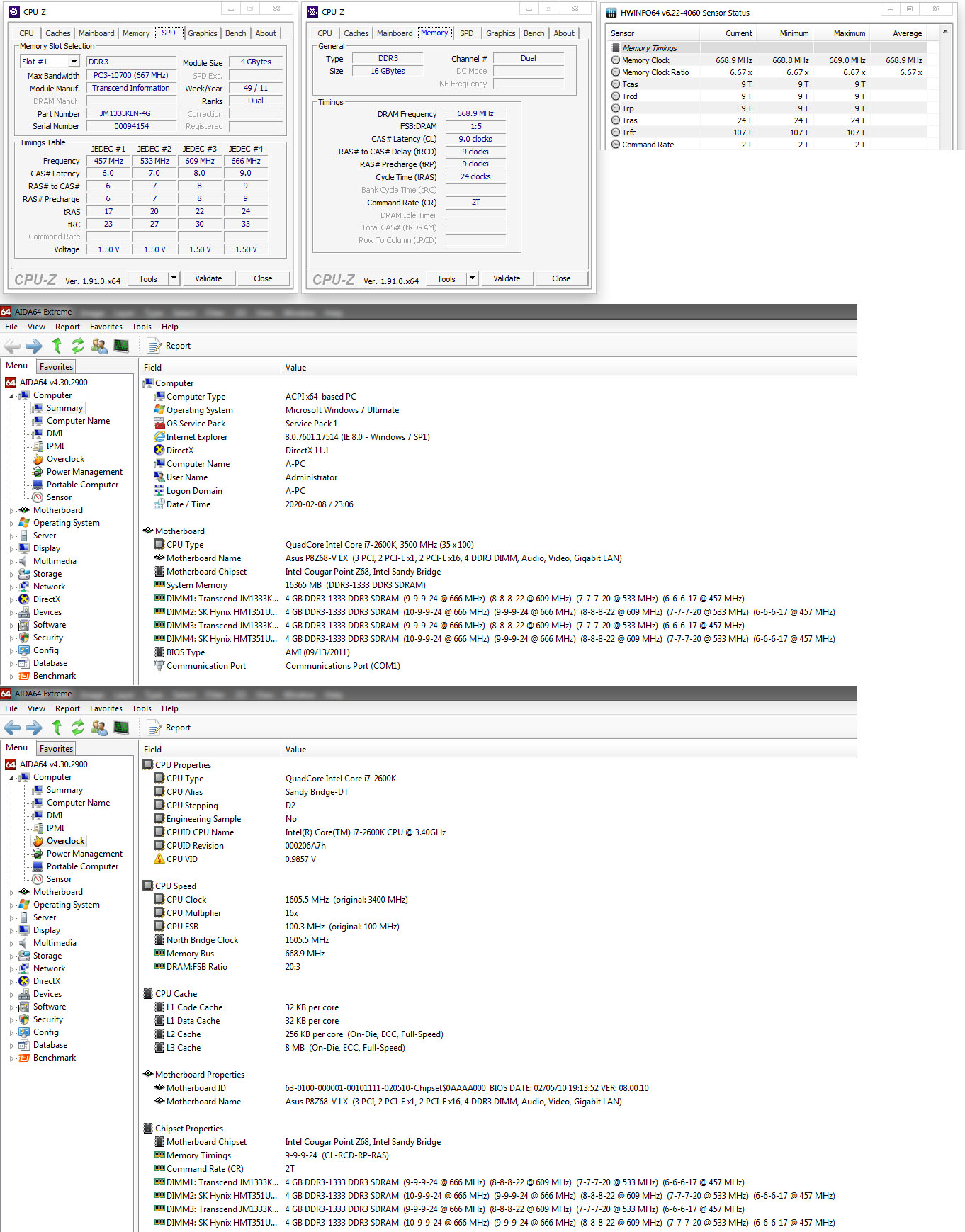Select the DirectX icon in lower AIDA64 tree
The height and width of the screenshot is (1232, 965).
pyautogui.click(x=24, y=981)
